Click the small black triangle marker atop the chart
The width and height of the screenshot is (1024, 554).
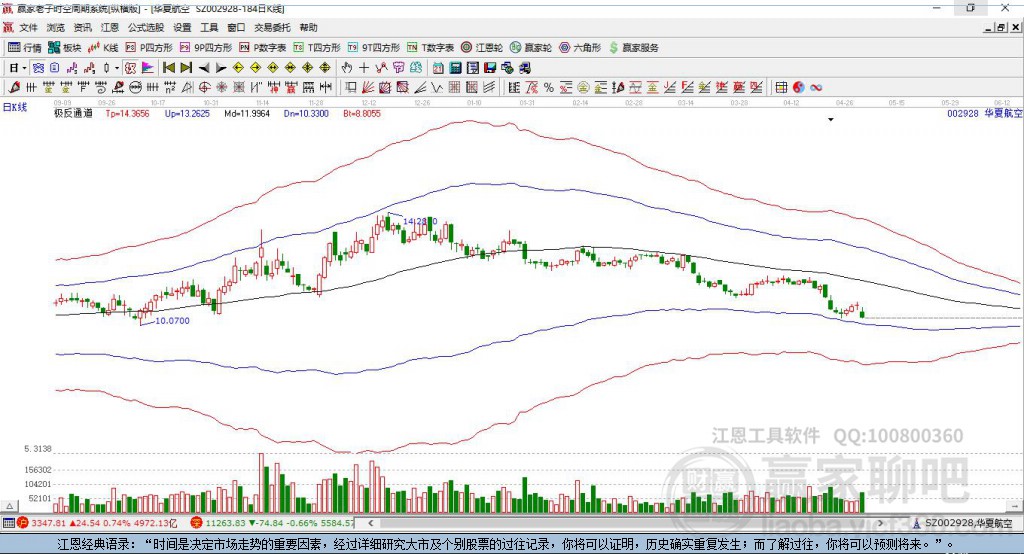831,120
